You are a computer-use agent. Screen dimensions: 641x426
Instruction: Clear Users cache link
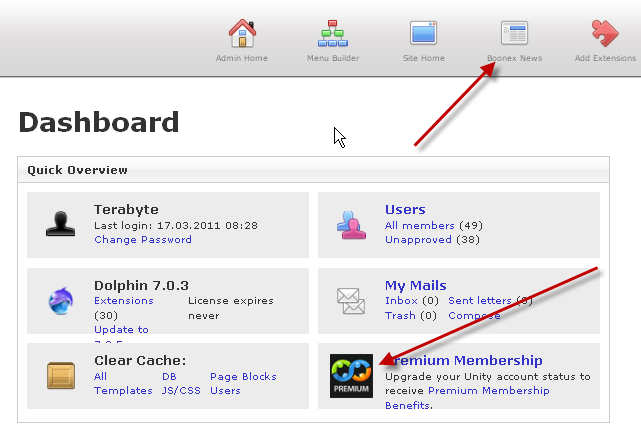[225, 390]
